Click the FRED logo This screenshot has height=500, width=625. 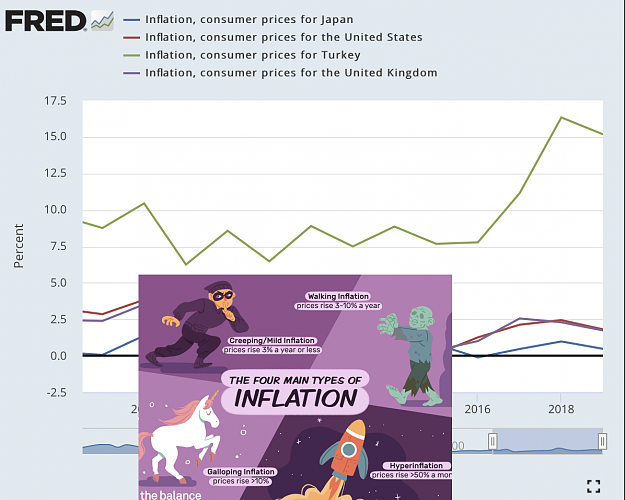tap(46, 21)
